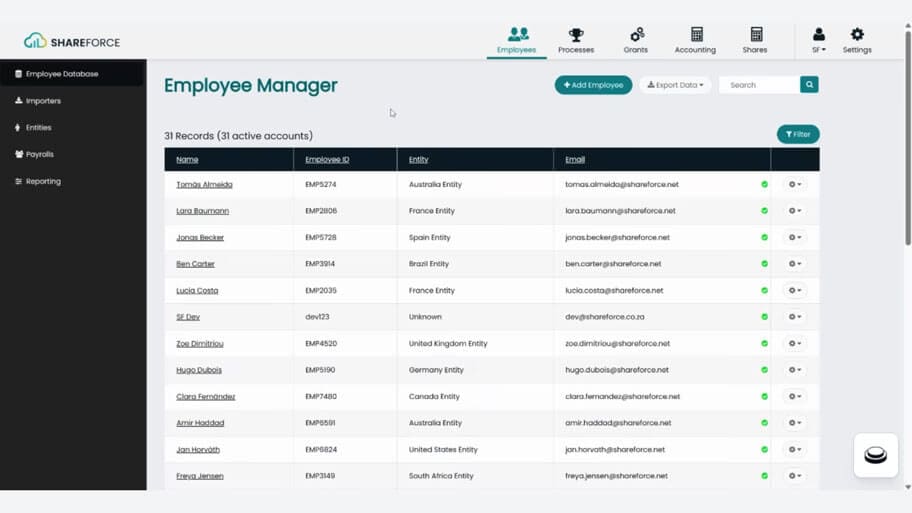Open Zoe Dimitriou's employee record
Screen dimensions: 912x513
[x=200, y=343]
